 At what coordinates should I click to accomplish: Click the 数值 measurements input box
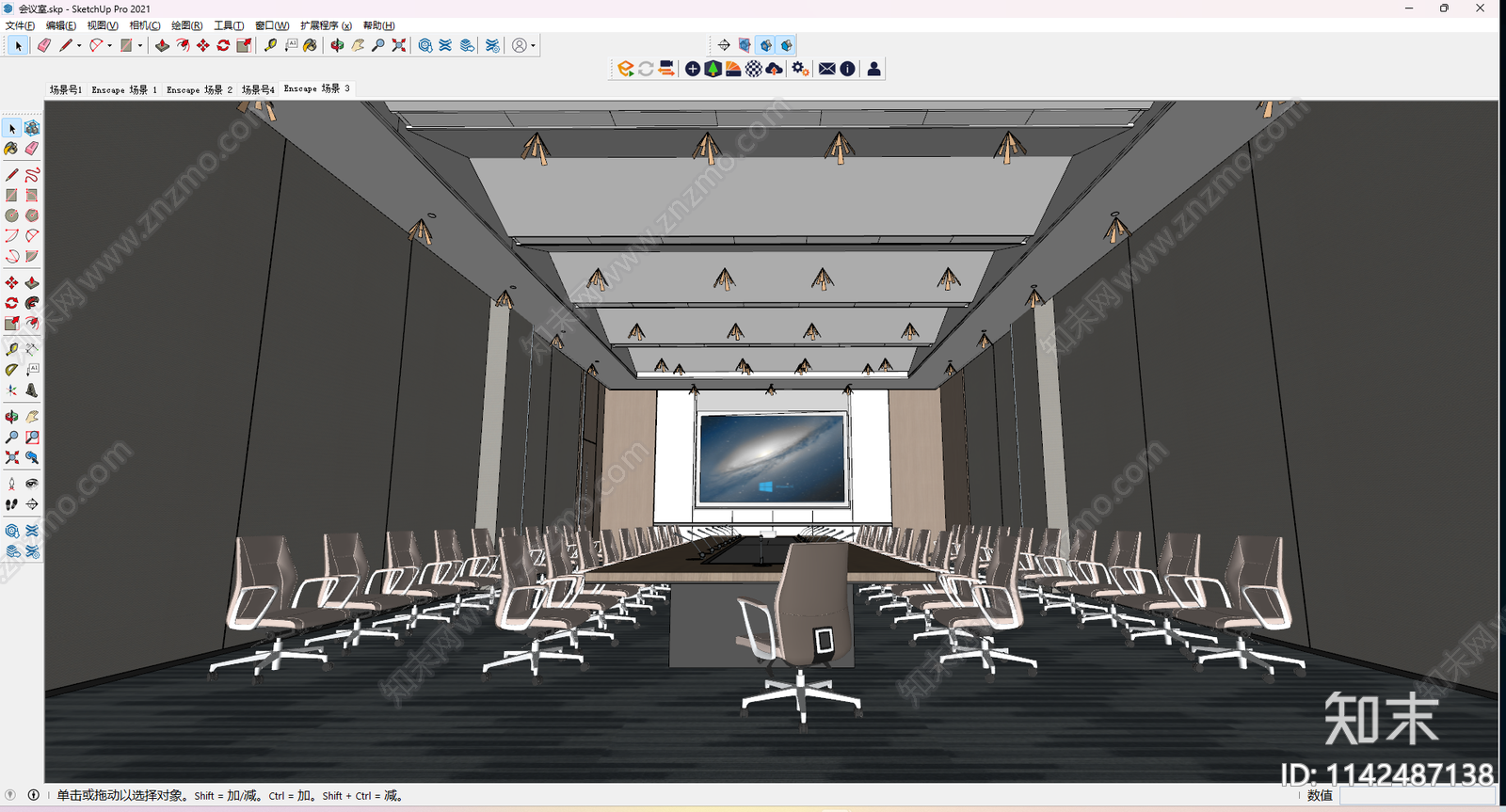[x=1418, y=795]
